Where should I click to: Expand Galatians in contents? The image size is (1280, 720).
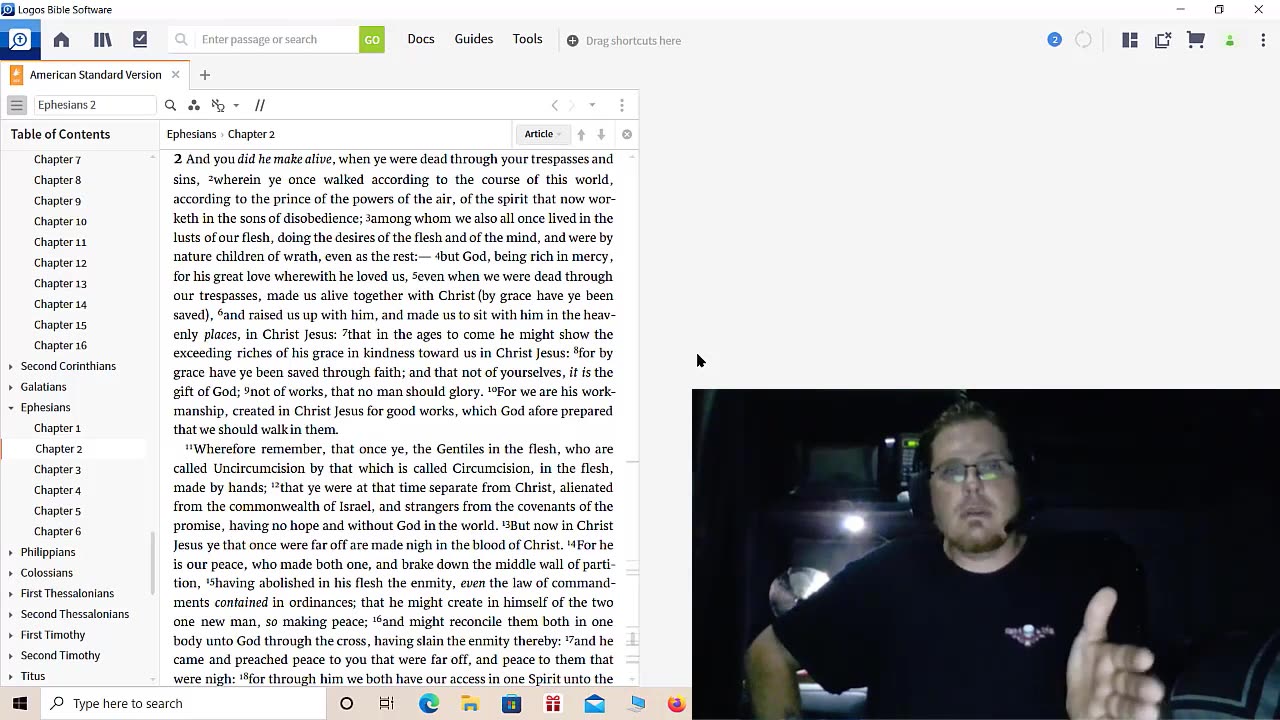11,387
